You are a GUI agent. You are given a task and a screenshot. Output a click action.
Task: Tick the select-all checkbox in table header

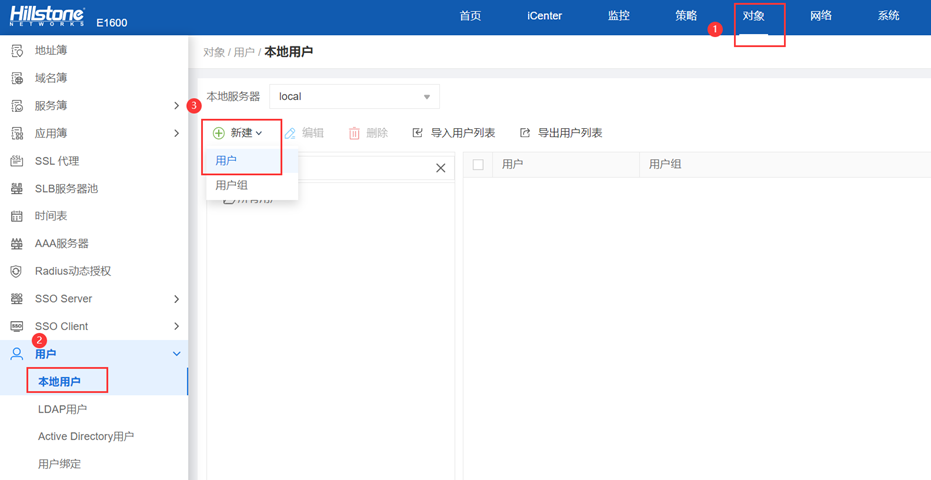click(478, 165)
